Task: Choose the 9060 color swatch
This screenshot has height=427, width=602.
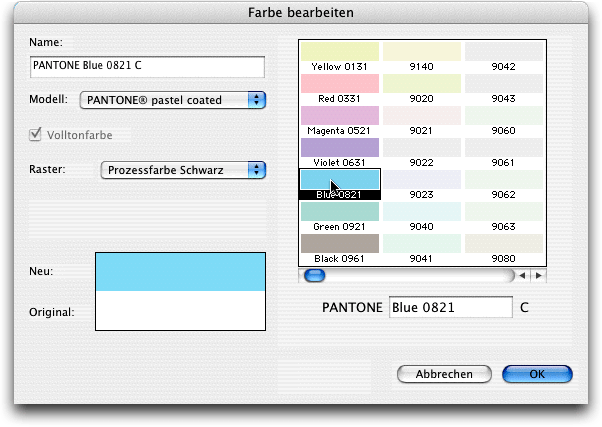Action: (504, 116)
